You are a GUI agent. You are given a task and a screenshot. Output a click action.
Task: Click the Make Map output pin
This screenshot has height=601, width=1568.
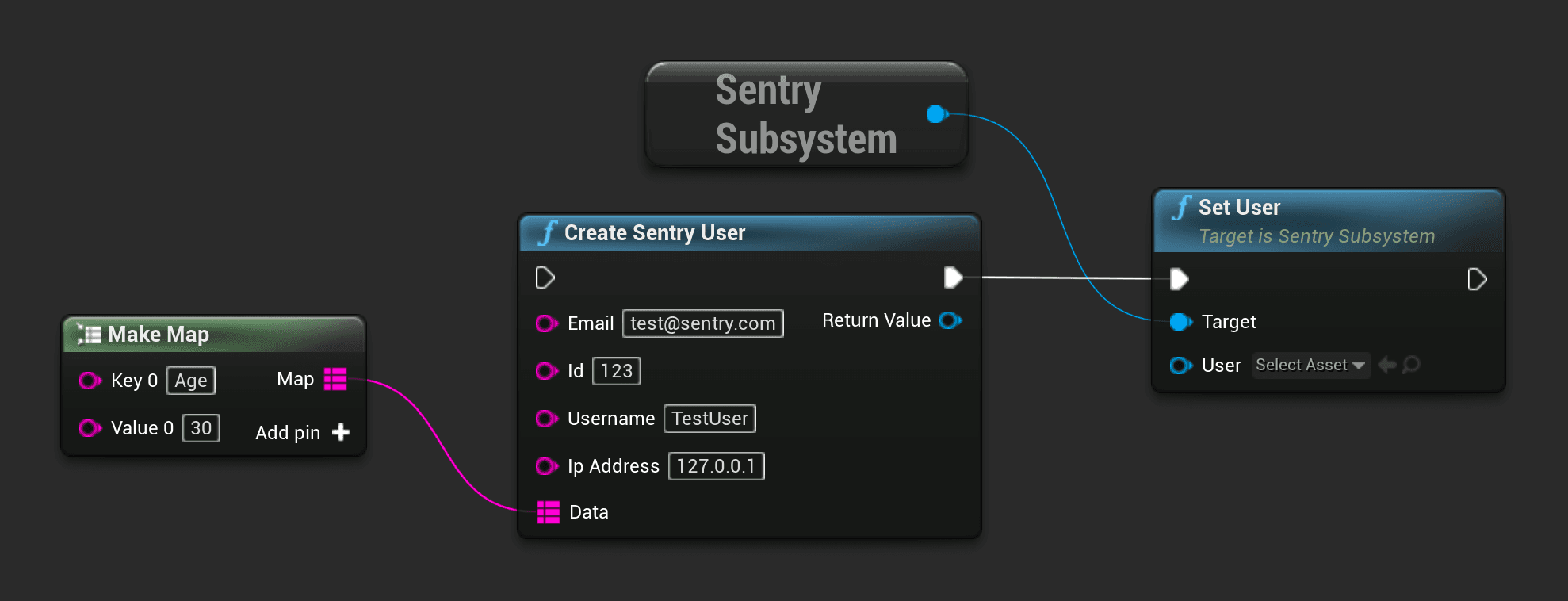[x=335, y=380]
